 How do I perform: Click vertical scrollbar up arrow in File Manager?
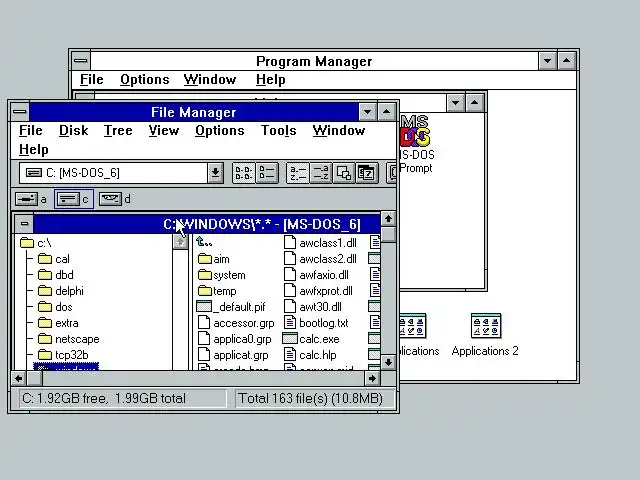[x=388, y=219]
